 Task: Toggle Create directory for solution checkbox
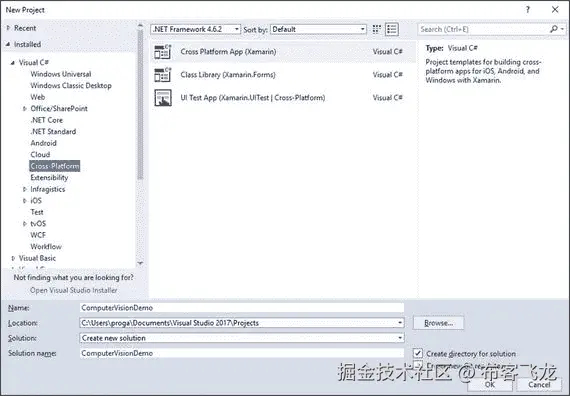pos(418,353)
